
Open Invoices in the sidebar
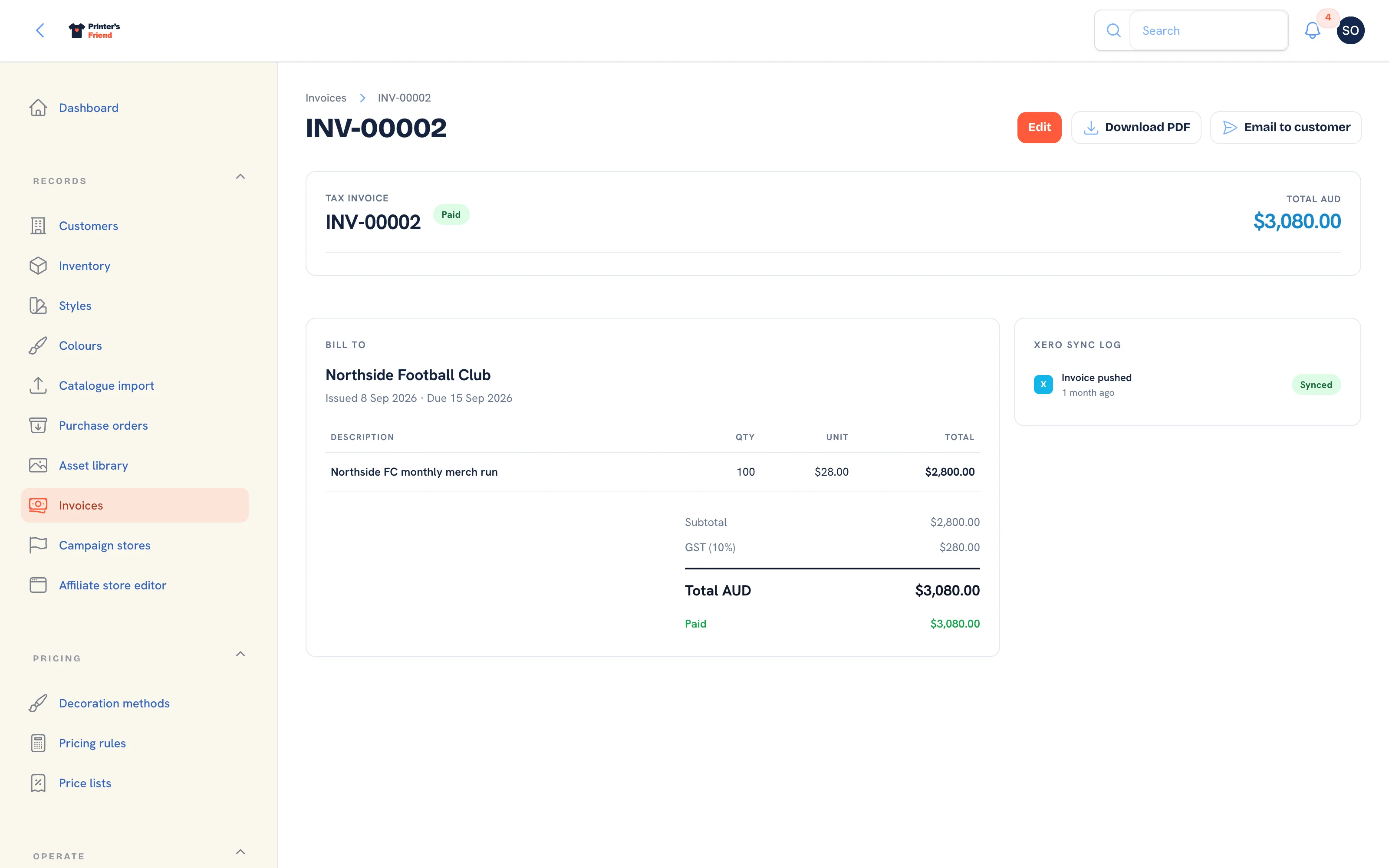135,505
